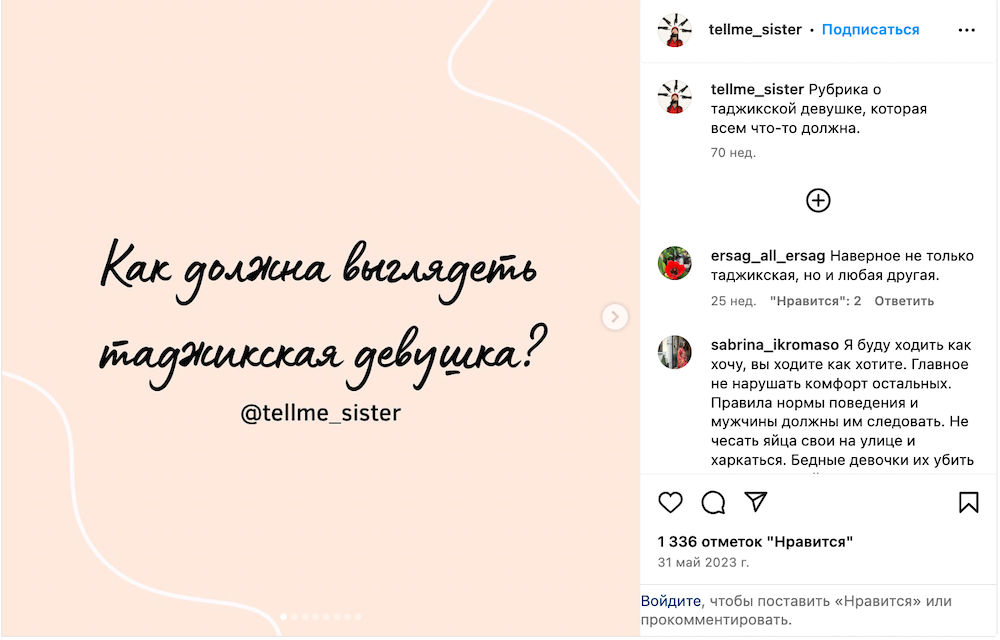Viewport: 1000px width, 640px height.
Task: Load more comments with plus circle icon
Action: (818, 201)
